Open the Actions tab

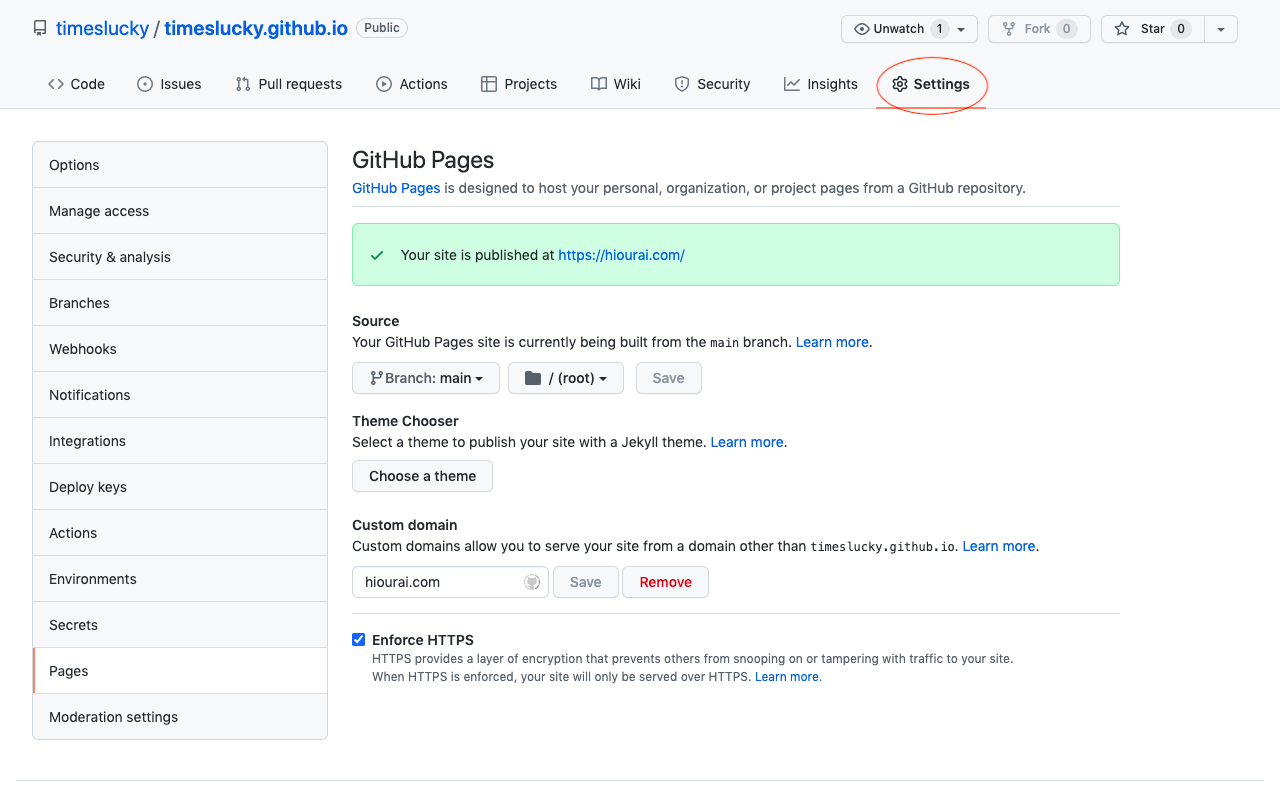[412, 84]
